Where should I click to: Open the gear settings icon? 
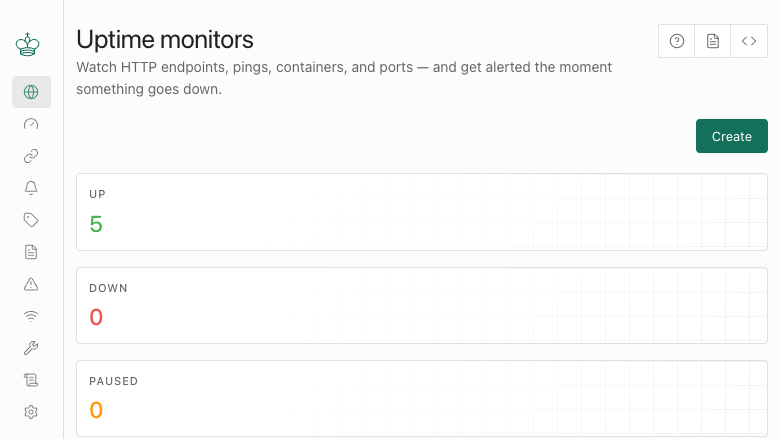pos(31,412)
